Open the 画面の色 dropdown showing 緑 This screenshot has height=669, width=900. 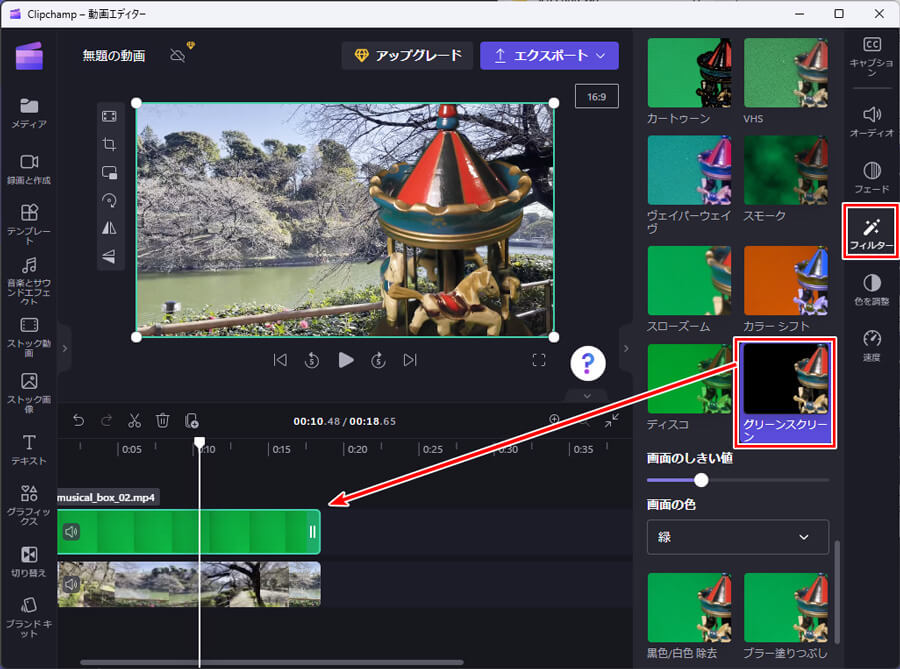(737, 537)
